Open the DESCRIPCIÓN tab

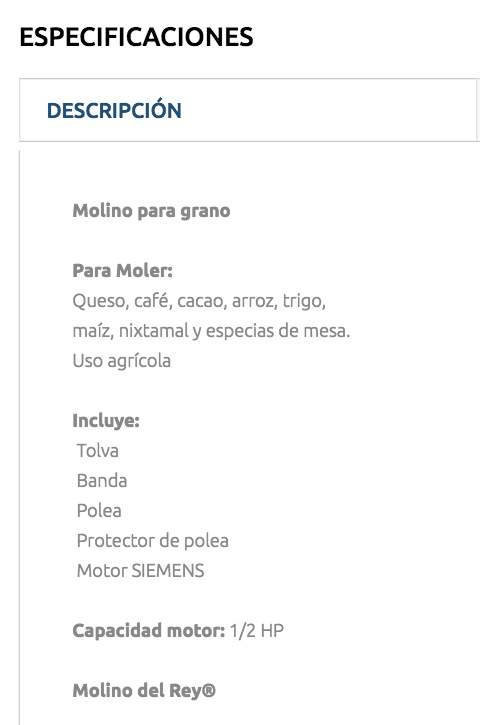pyautogui.click(x=114, y=110)
